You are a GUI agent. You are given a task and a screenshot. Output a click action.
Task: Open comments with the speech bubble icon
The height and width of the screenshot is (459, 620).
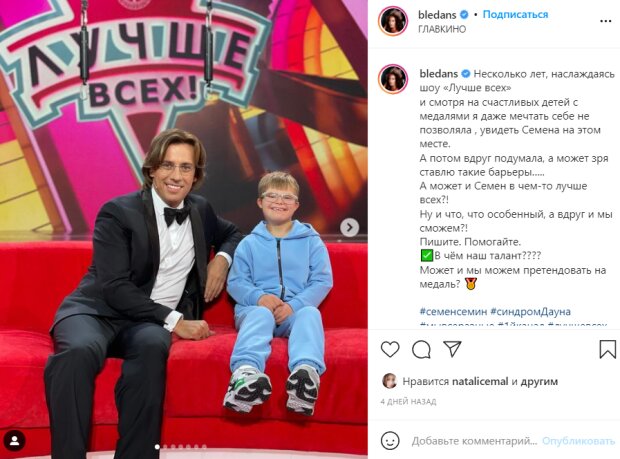click(x=421, y=349)
